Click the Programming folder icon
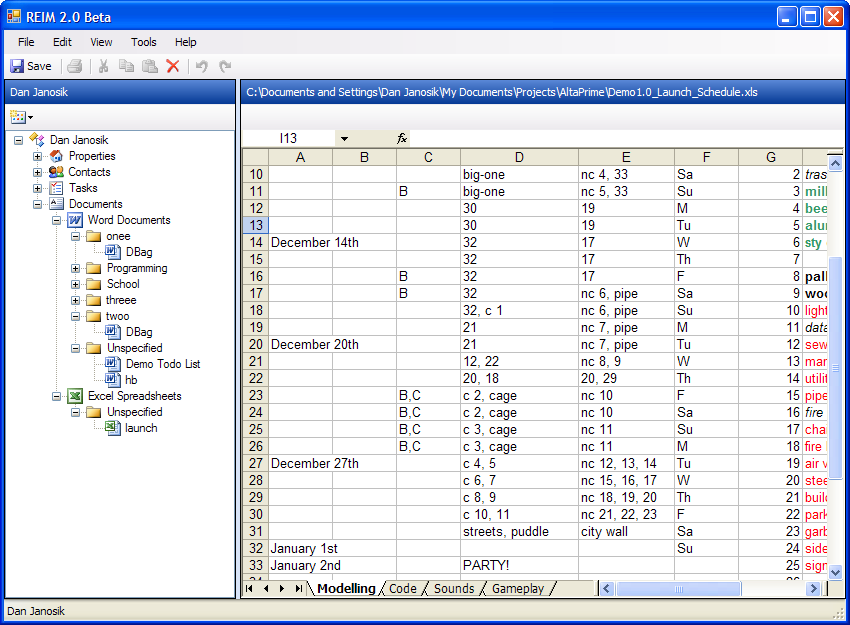Viewport: 850px width, 625px height. tap(94, 268)
